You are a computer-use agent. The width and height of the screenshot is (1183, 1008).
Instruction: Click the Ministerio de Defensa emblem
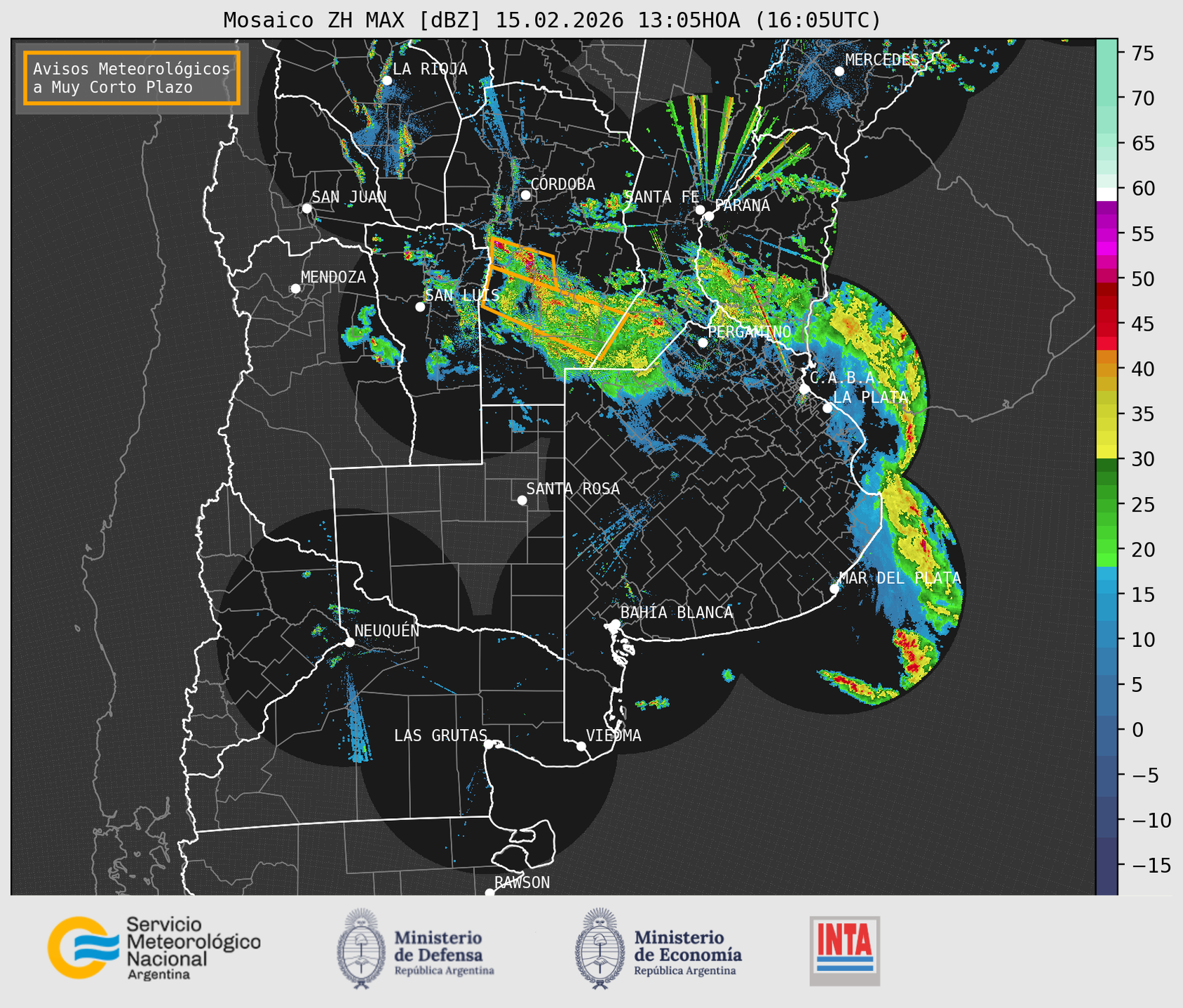[x=361, y=948]
